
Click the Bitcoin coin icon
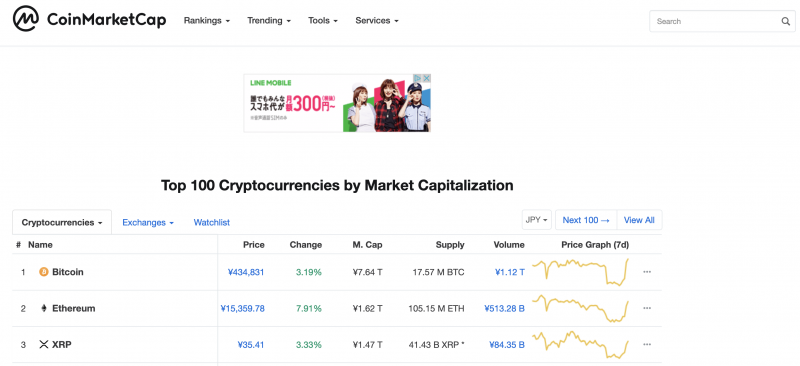coord(44,272)
